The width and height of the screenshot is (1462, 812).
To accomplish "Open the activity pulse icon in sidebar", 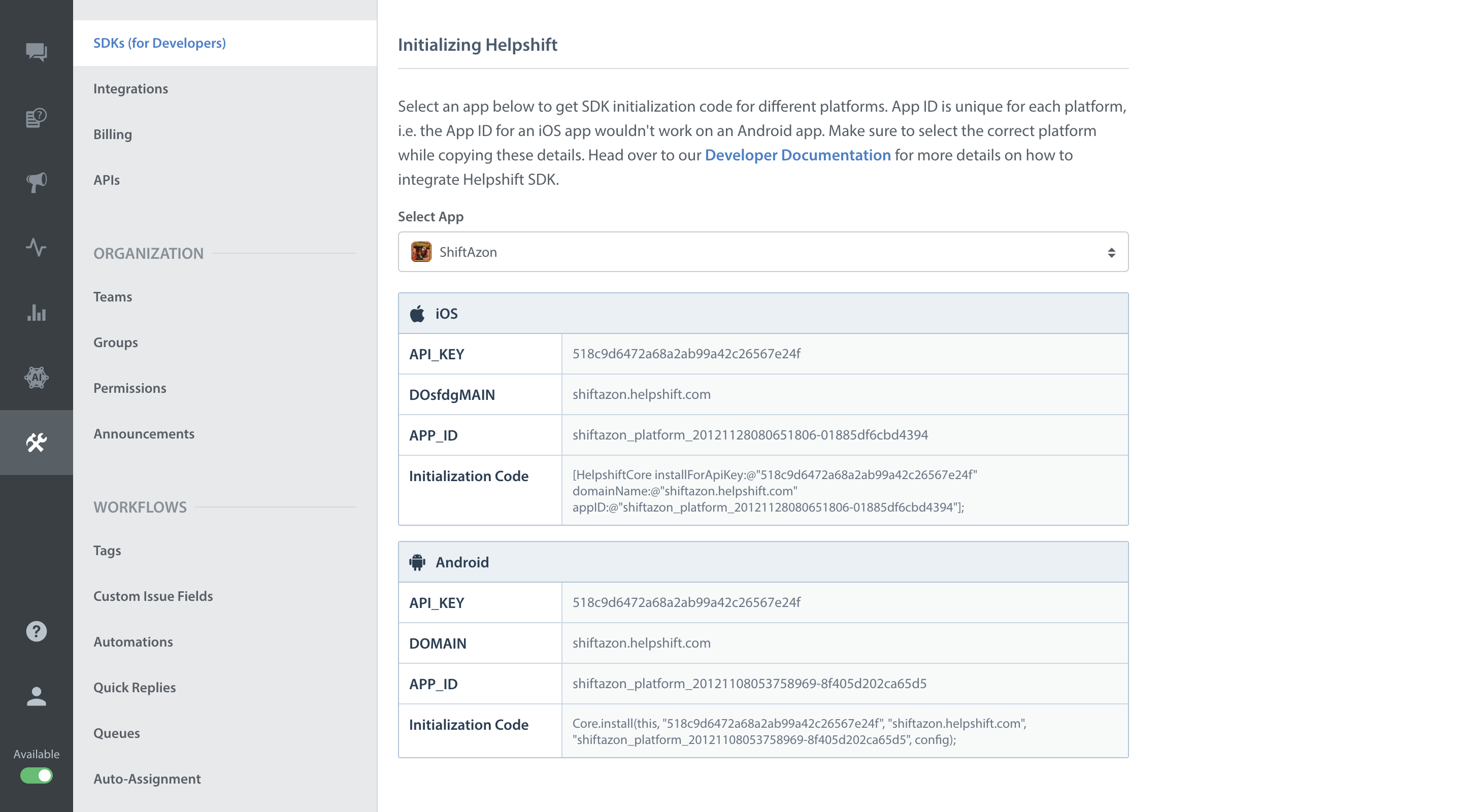I will [x=37, y=247].
